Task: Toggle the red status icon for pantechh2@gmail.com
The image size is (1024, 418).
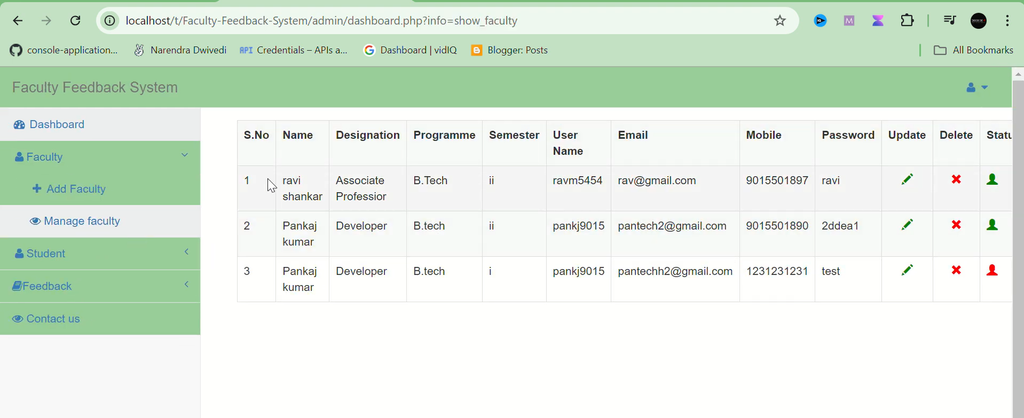Action: (x=992, y=270)
